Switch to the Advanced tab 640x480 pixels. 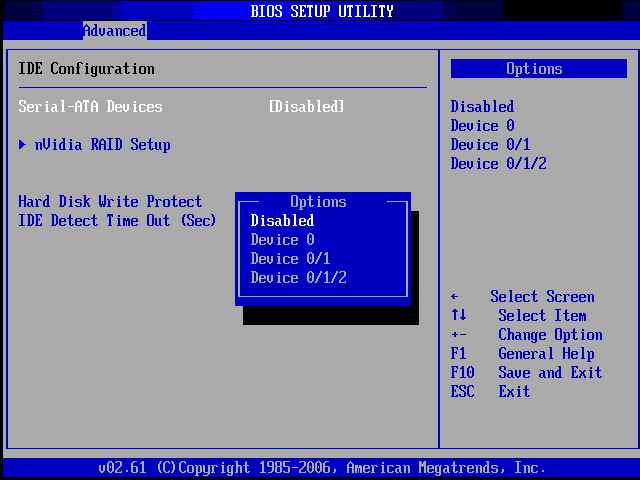(114, 31)
